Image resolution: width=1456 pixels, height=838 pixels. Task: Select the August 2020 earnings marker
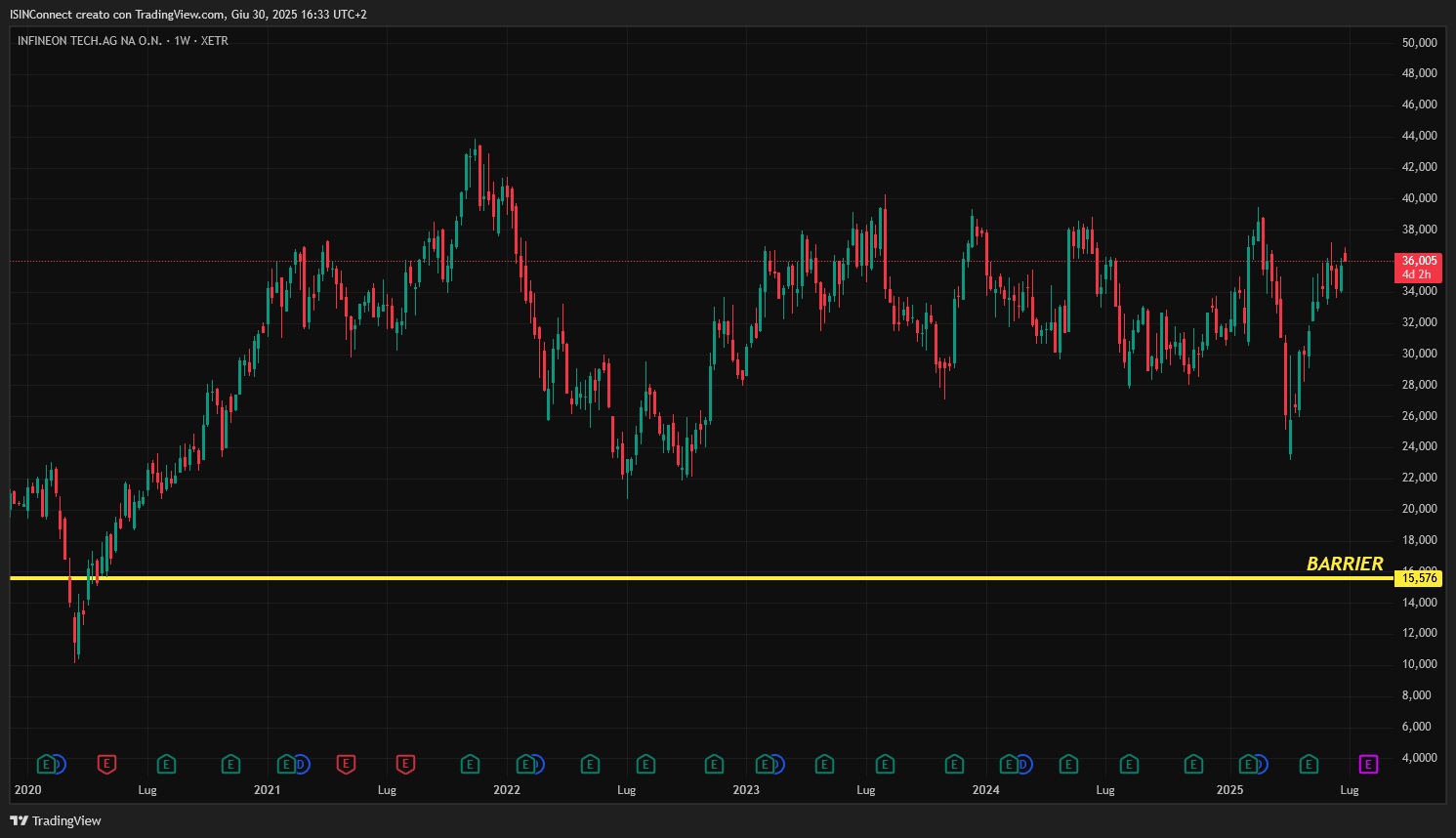pyautogui.click(x=166, y=764)
